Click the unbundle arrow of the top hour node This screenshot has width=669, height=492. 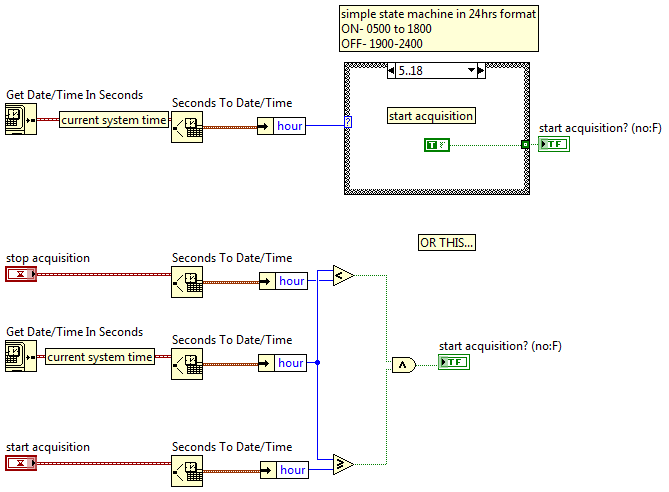point(265,126)
